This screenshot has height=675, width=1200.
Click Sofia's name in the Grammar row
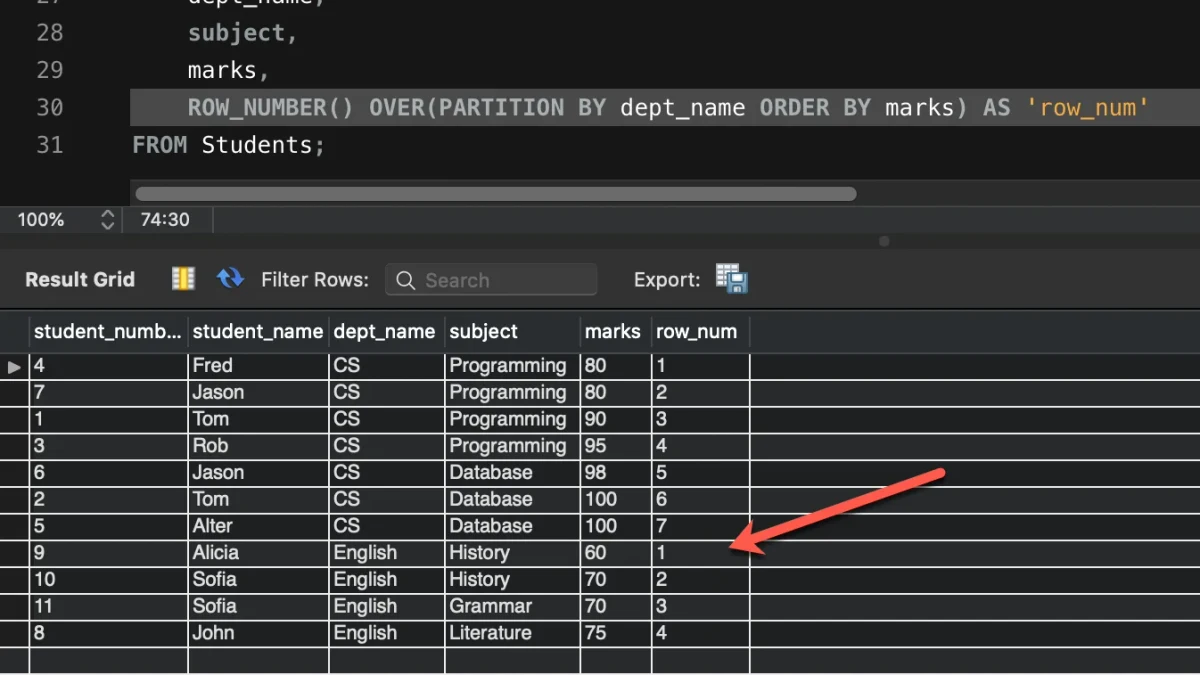pyautogui.click(x=258, y=606)
